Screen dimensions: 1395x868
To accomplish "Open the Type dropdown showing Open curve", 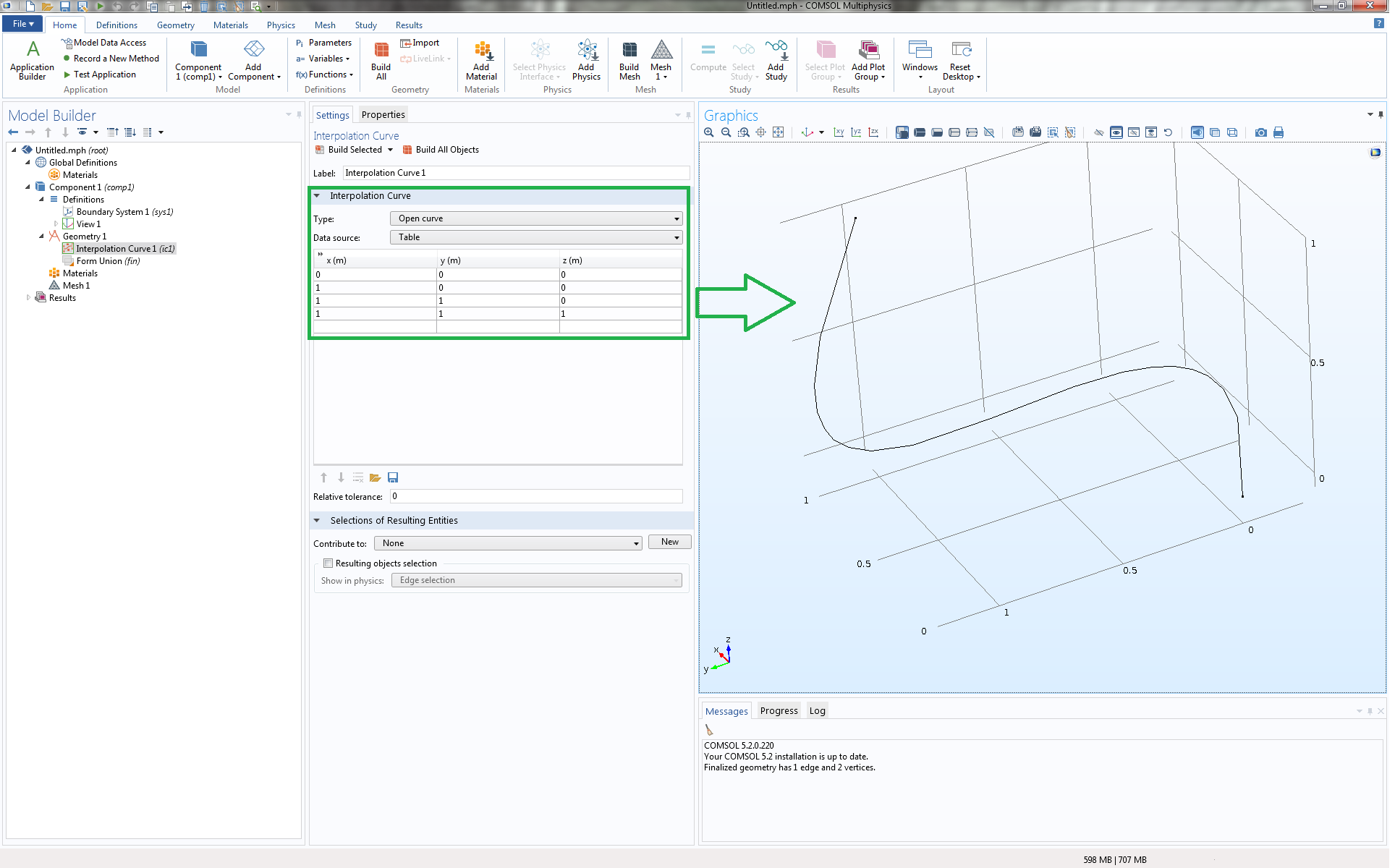I will tap(535, 218).
